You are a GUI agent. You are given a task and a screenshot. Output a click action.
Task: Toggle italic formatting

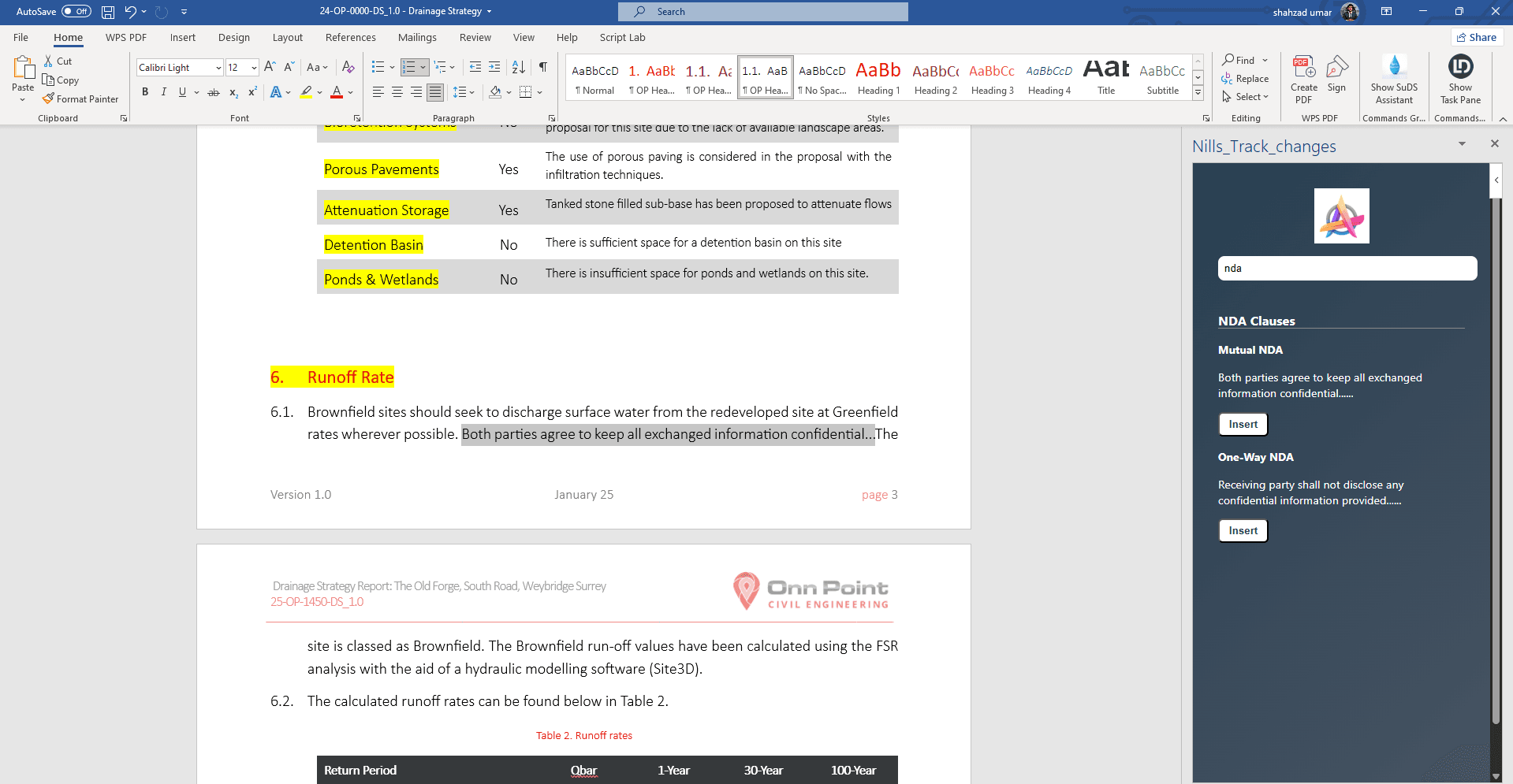(164, 92)
